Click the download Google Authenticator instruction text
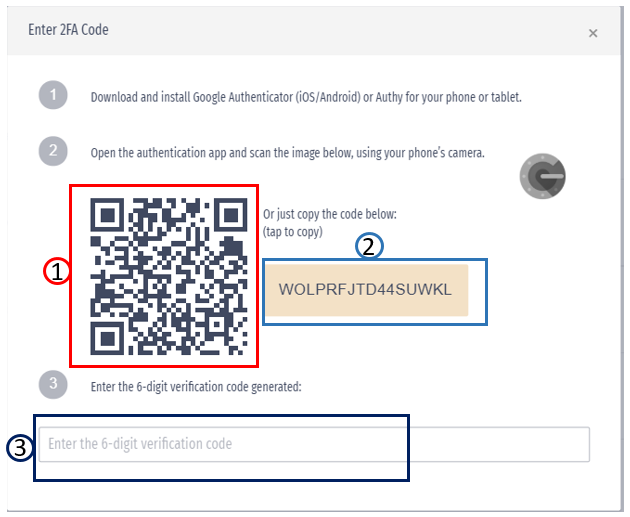Screen dimensions: 630x517 pos(306,98)
